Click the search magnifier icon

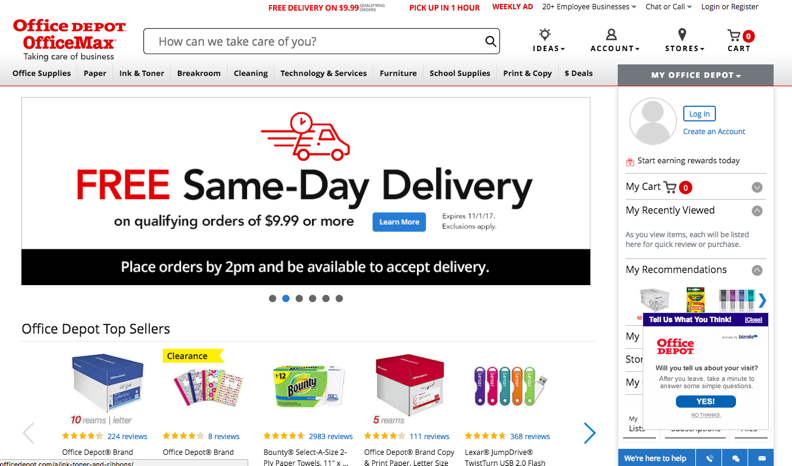(490, 41)
